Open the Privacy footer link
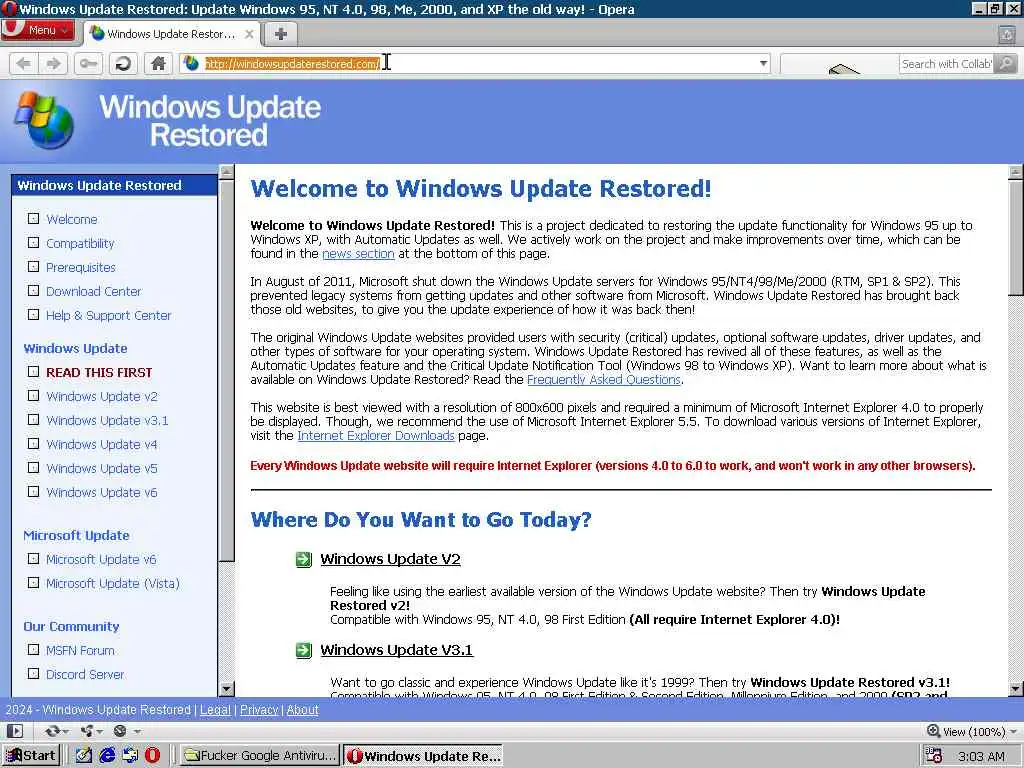Image resolution: width=1024 pixels, height=768 pixels. tap(259, 710)
